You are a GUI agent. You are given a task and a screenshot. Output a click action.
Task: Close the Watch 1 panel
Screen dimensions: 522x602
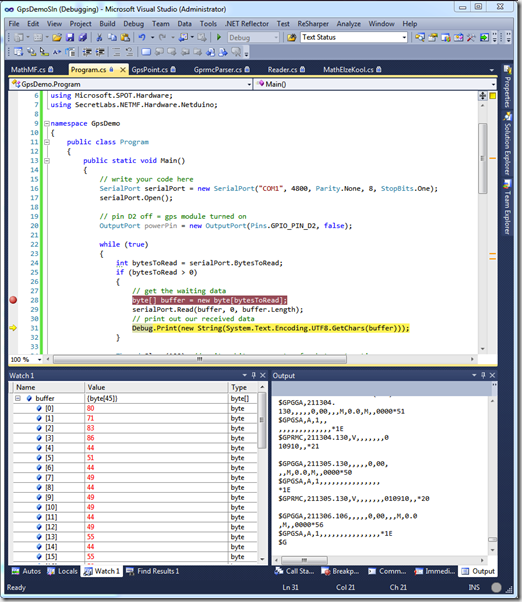(x=263, y=375)
